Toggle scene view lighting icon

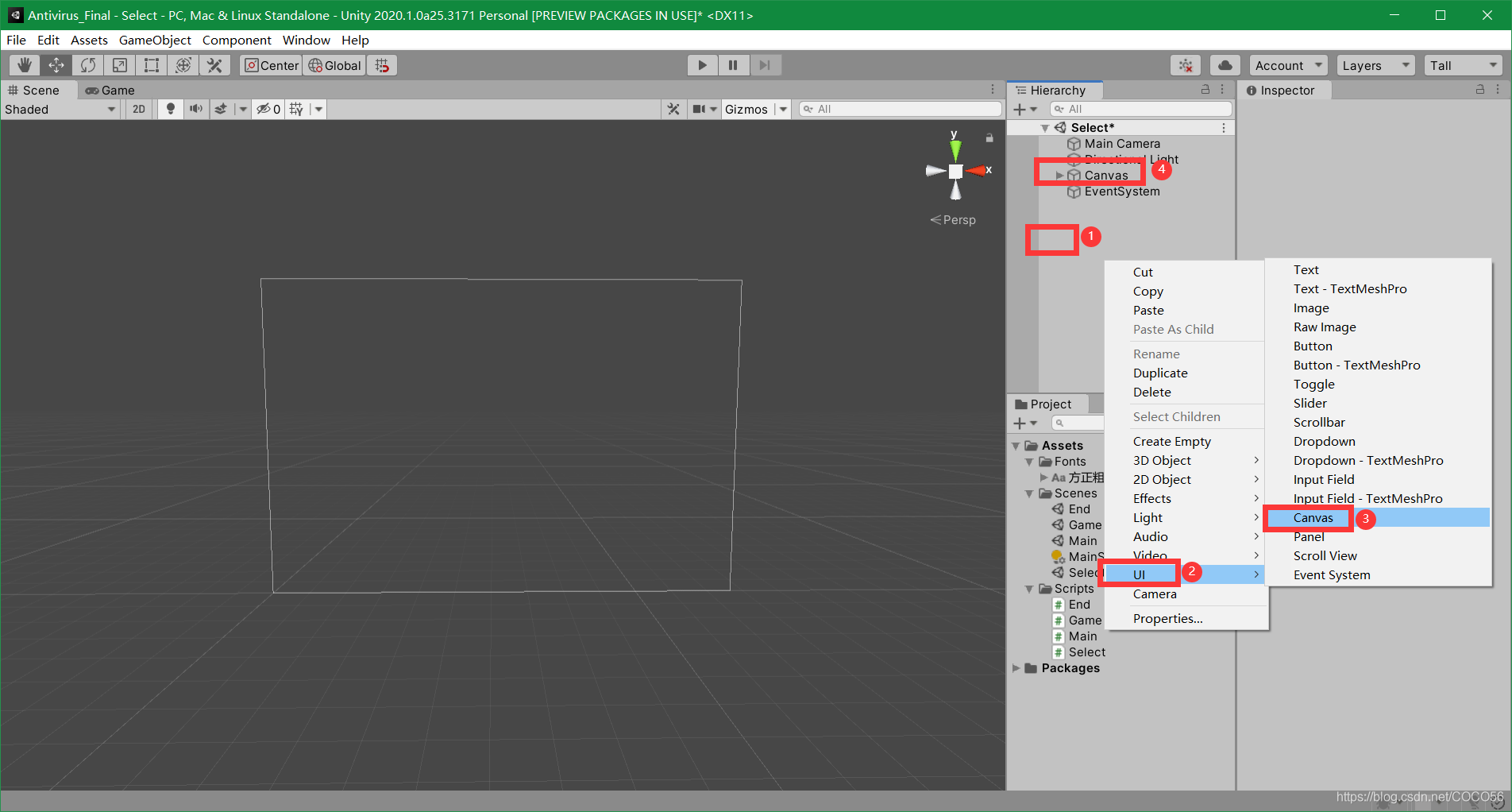pos(170,109)
